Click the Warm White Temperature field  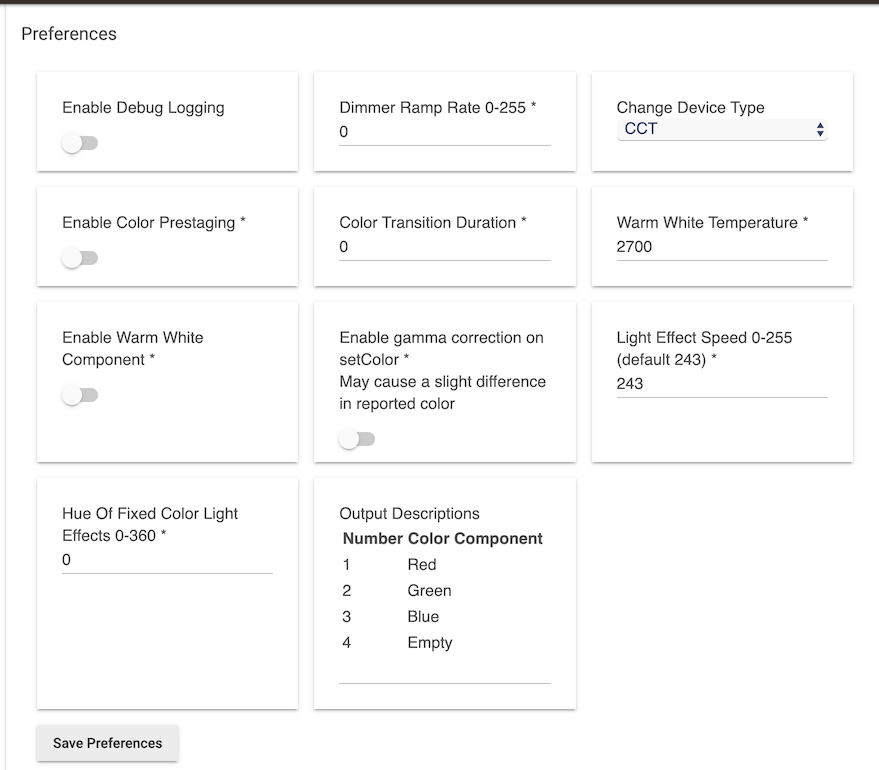[x=721, y=247]
